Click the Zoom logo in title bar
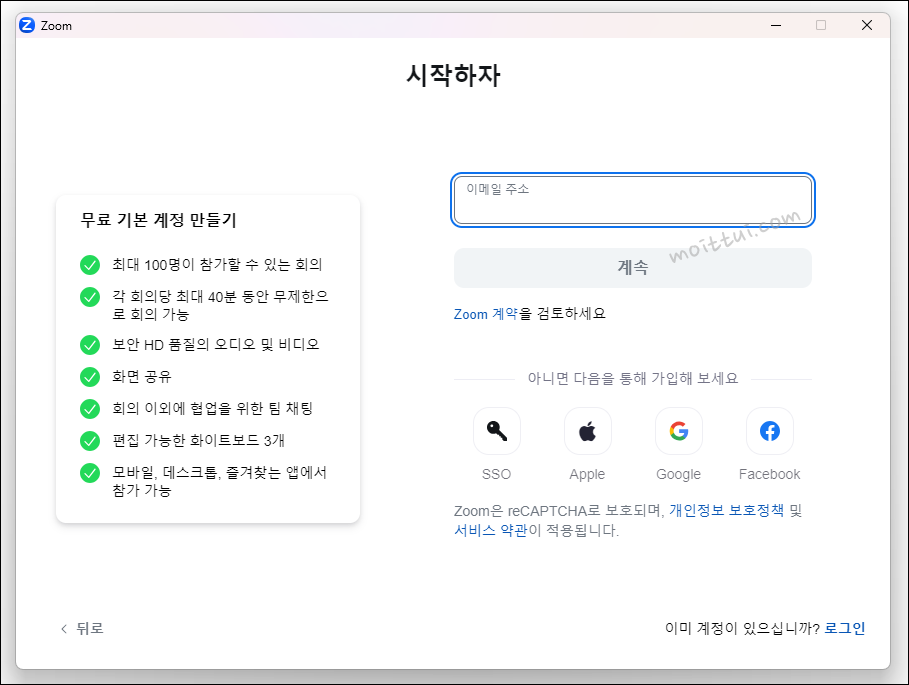The height and width of the screenshot is (685, 909). pos(27,25)
